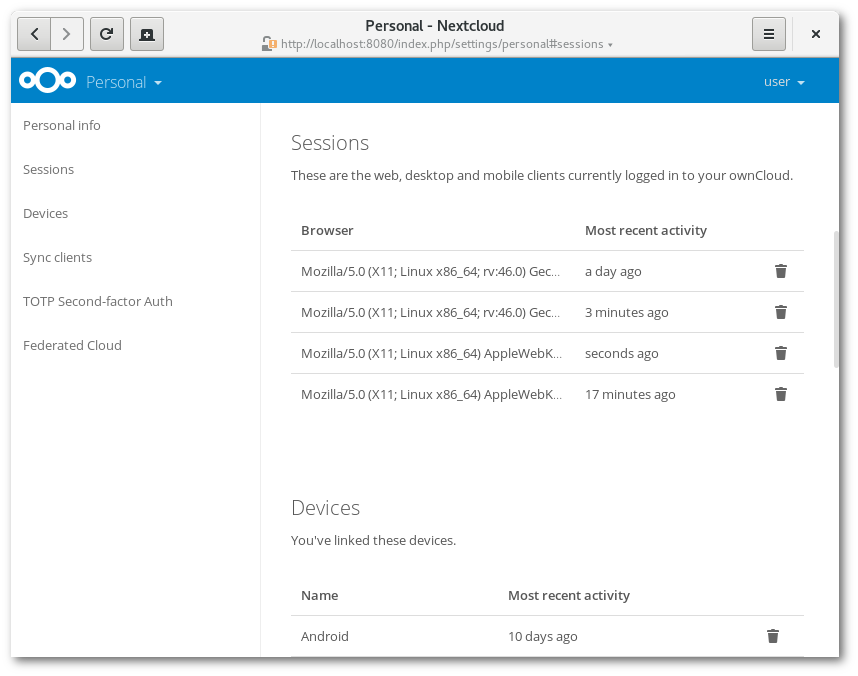Delete the session active seconds ago
The width and height of the screenshot is (858, 676).
pos(780,353)
